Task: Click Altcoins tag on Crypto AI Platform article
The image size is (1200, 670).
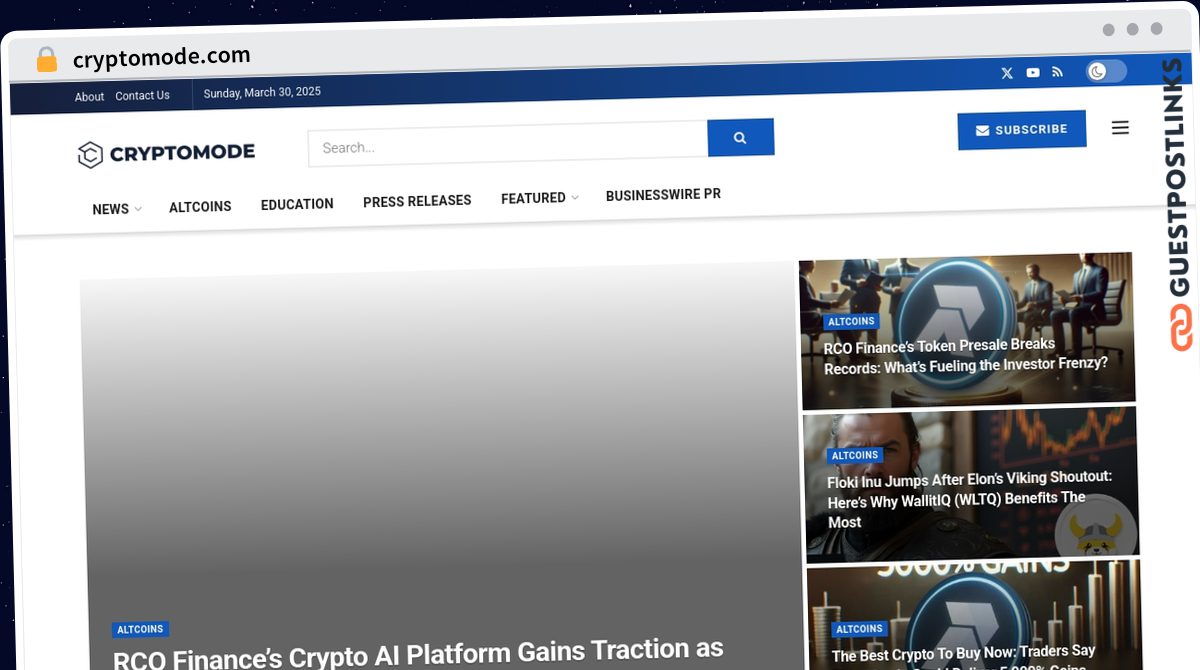Action: pyautogui.click(x=140, y=630)
